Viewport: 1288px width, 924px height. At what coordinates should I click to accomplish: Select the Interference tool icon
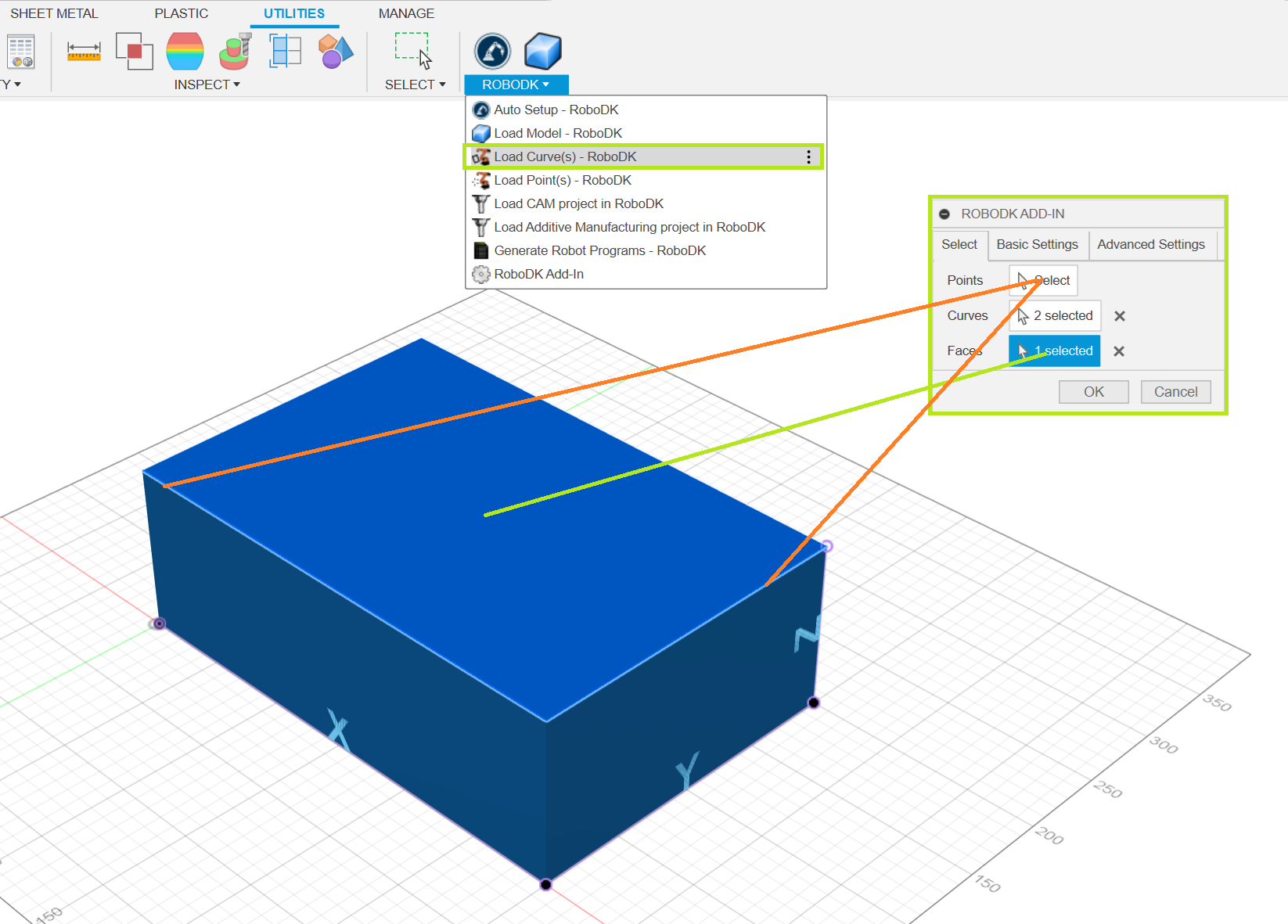[134, 52]
